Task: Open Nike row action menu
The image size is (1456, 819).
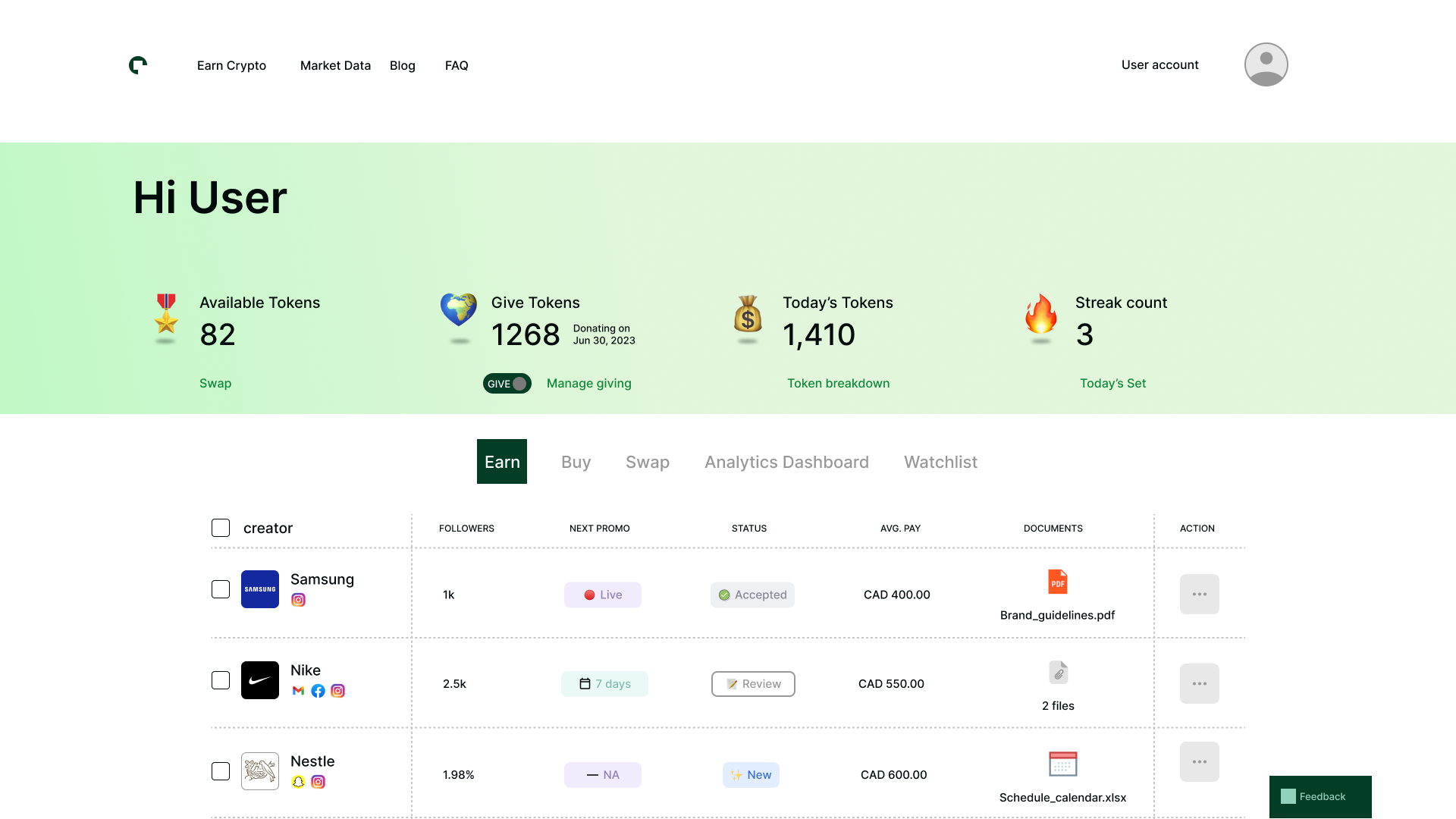Action: (x=1199, y=683)
